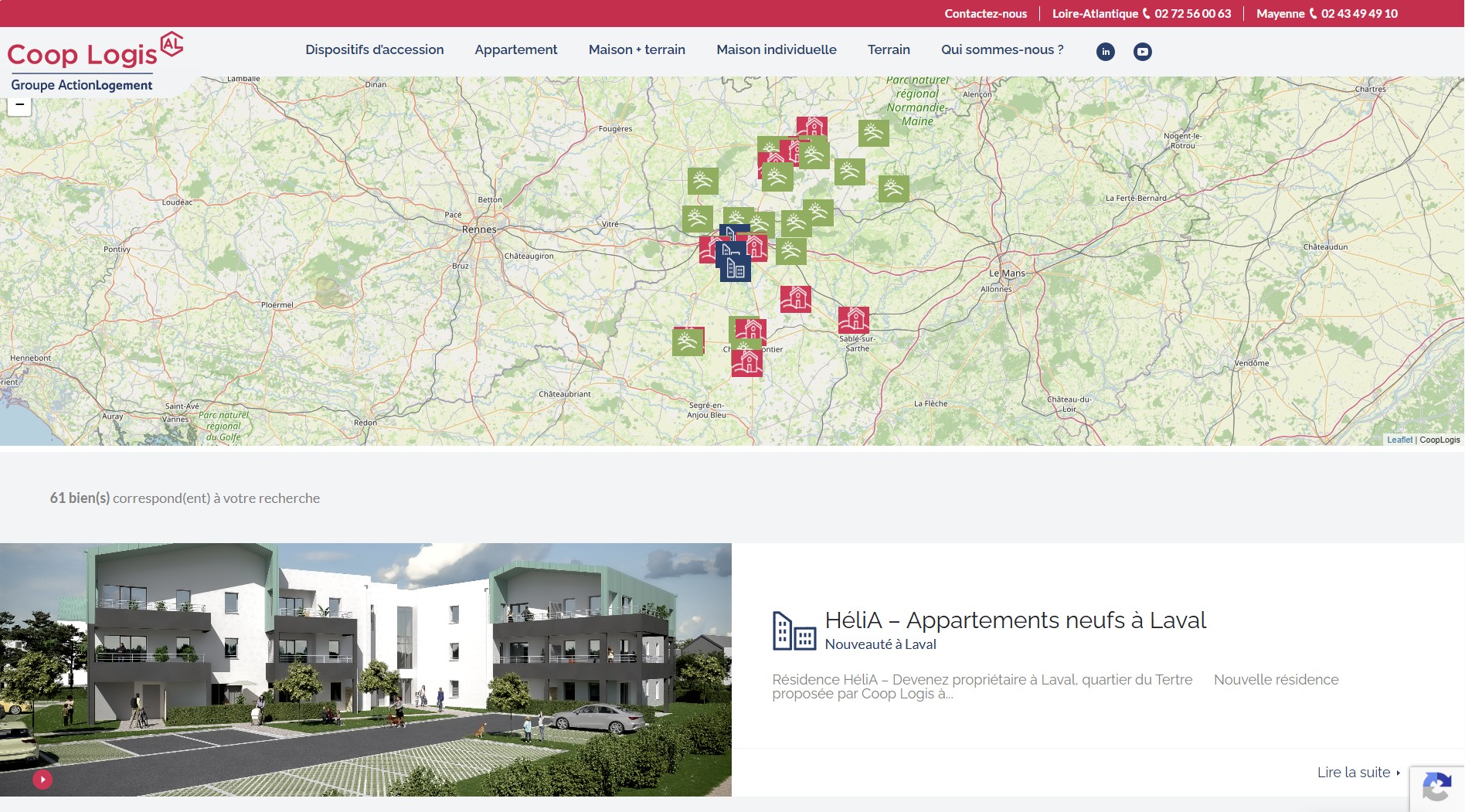Open the Coop Logis YouTube channel
Image resolution: width=1465 pixels, height=812 pixels.
point(1143,52)
